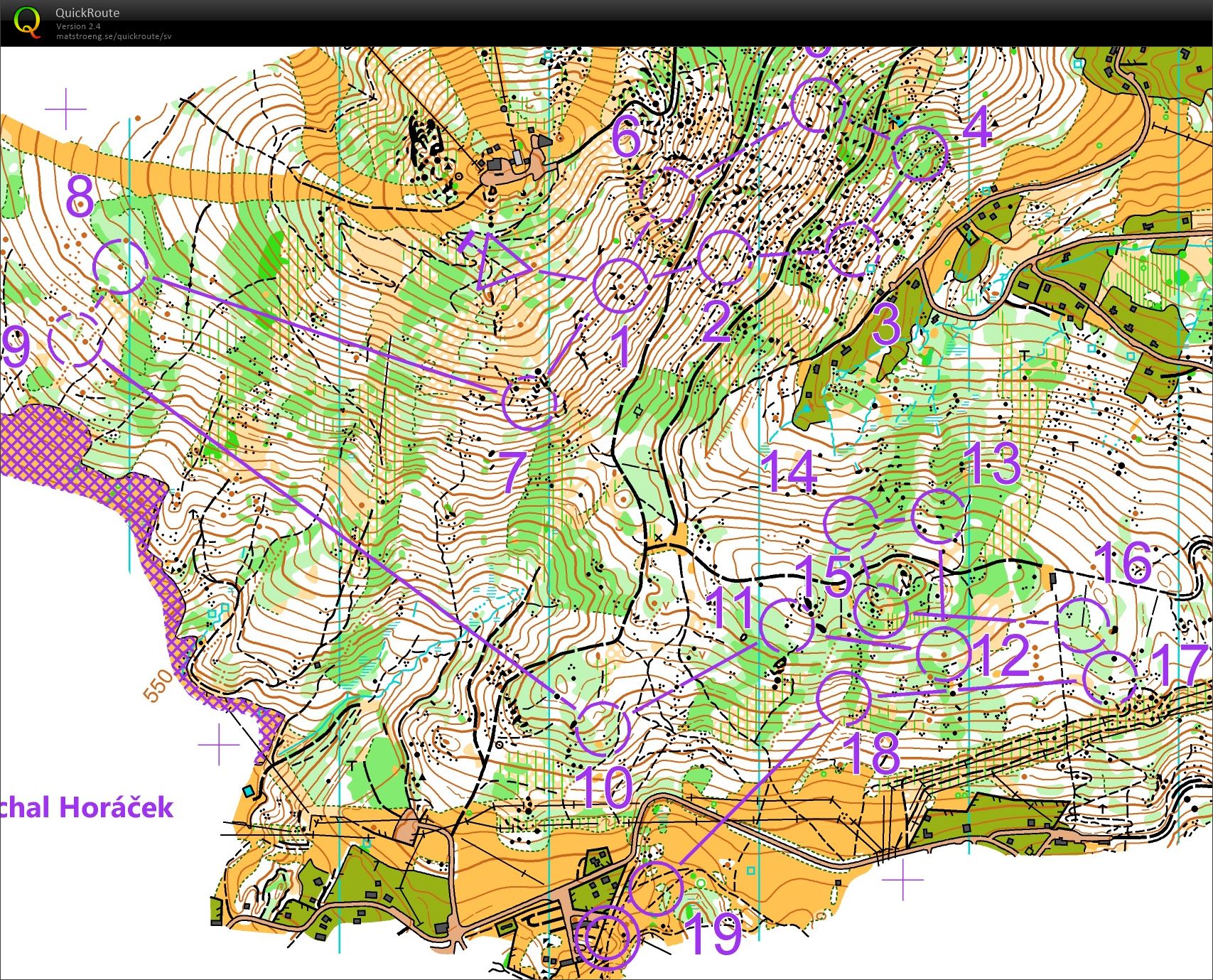Select the control 8 circle

pyautogui.click(x=121, y=266)
